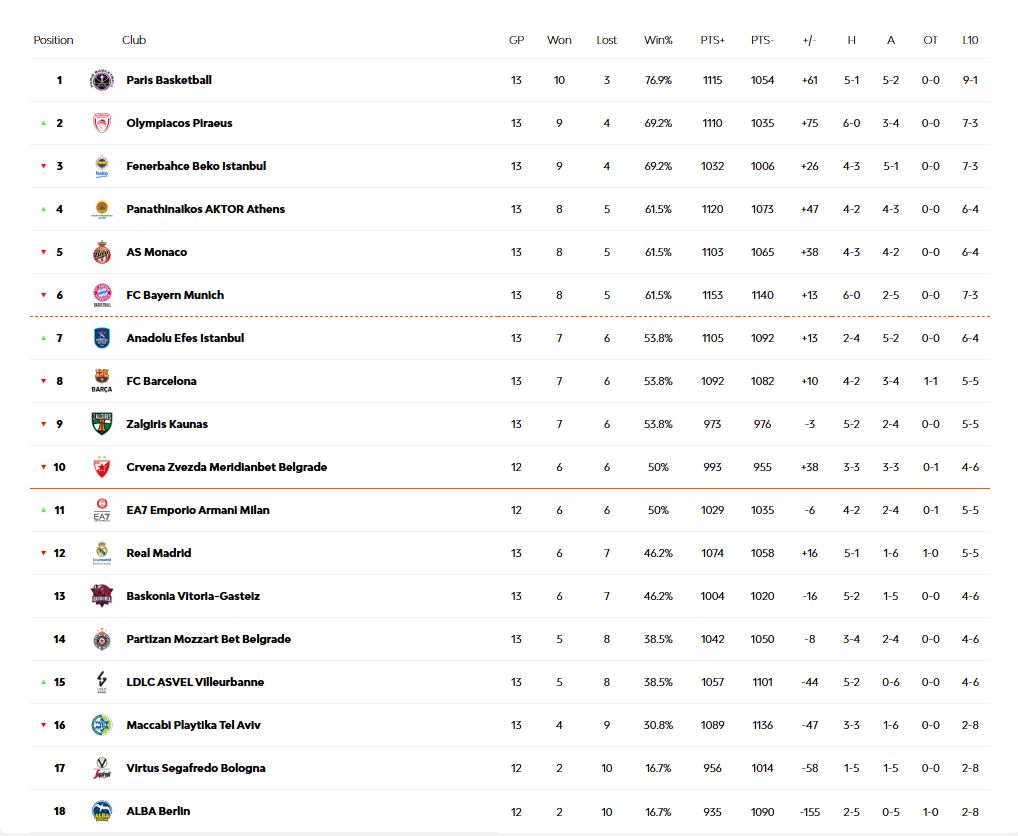
Task: Click the Paris Basketball club logo
Action: pos(102,80)
